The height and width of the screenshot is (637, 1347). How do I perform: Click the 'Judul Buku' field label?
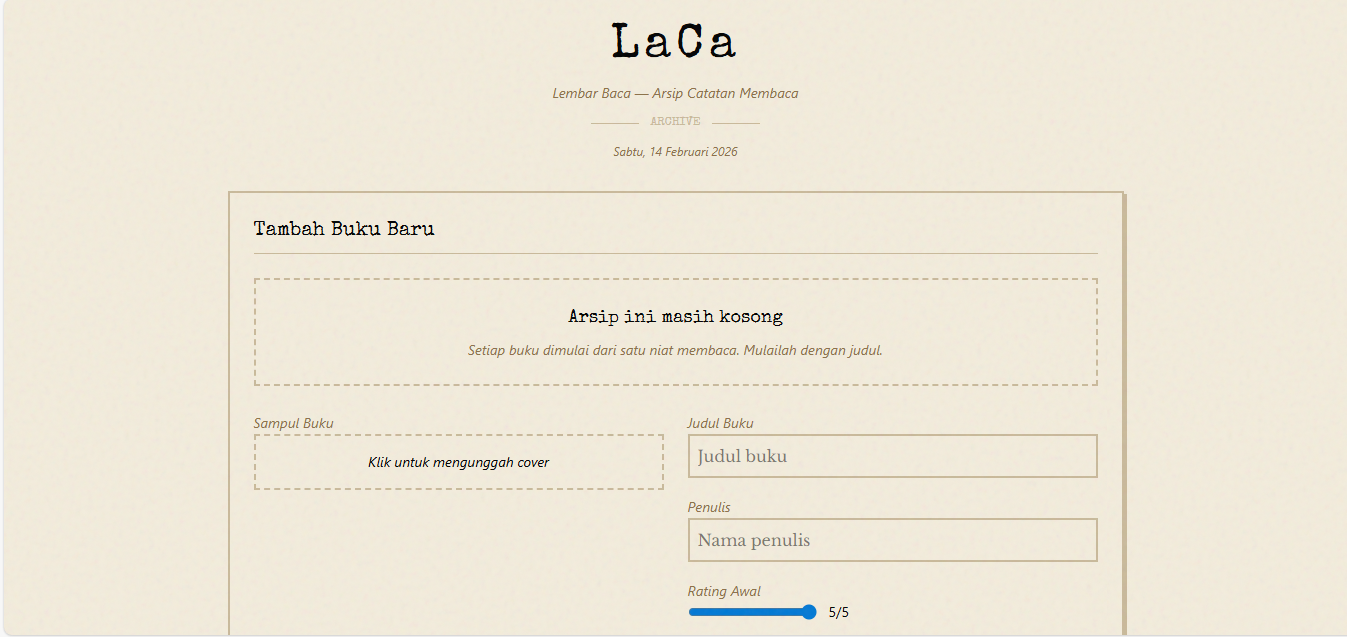pyautogui.click(x=720, y=423)
